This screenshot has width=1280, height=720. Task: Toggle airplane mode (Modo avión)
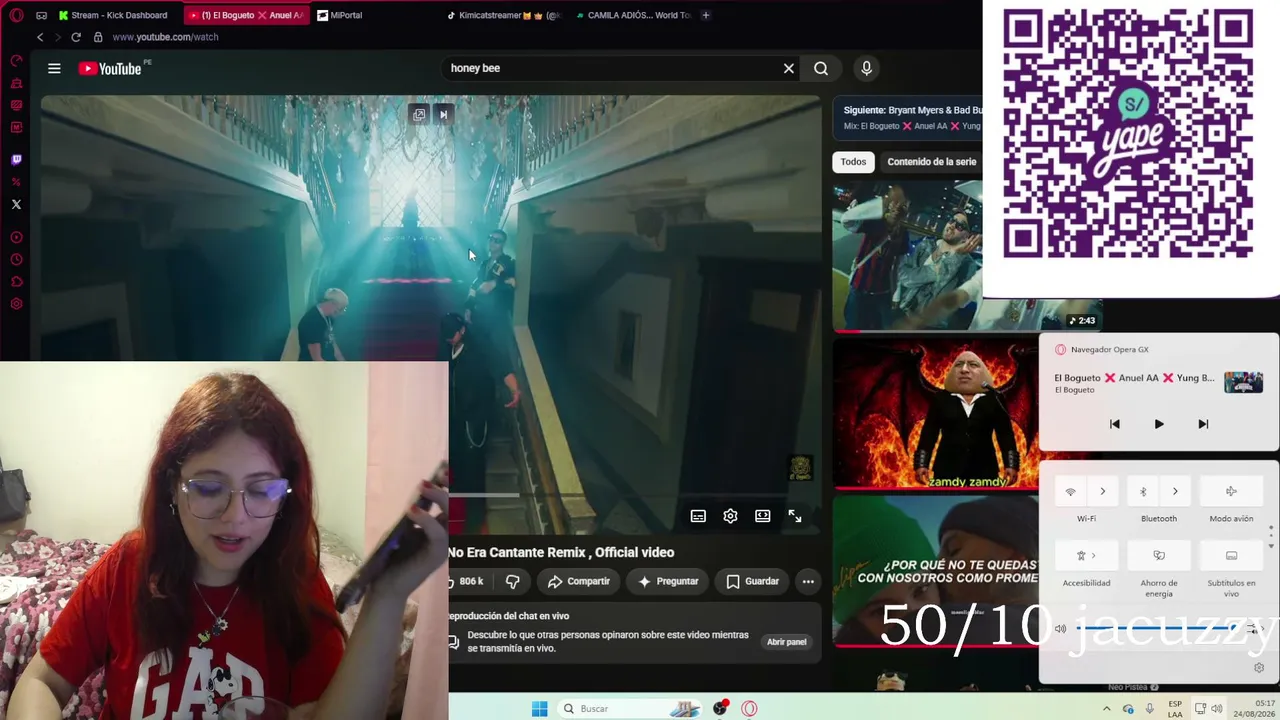tap(1231, 491)
